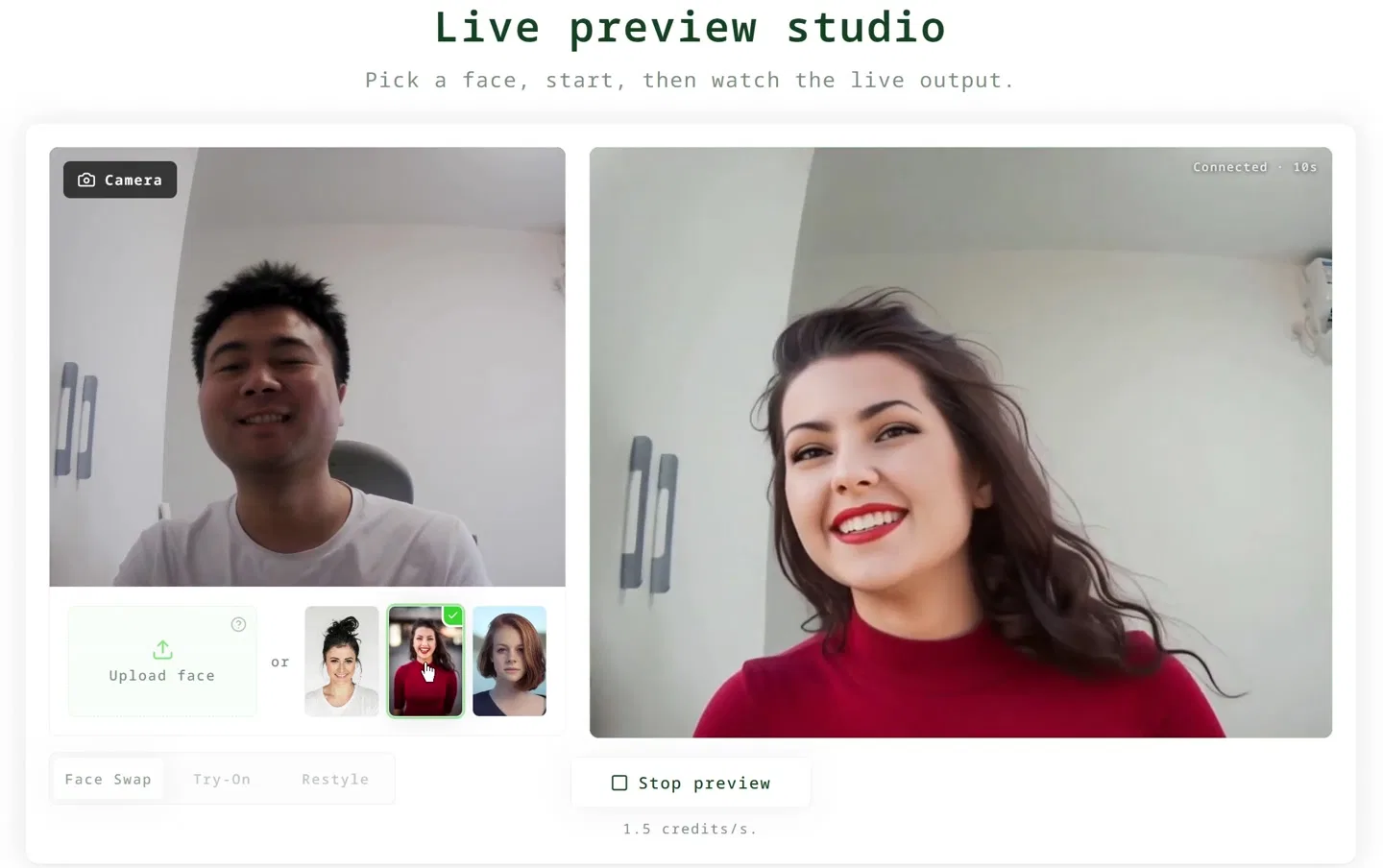Switch to the Try-On tab

pyautogui.click(x=222, y=780)
